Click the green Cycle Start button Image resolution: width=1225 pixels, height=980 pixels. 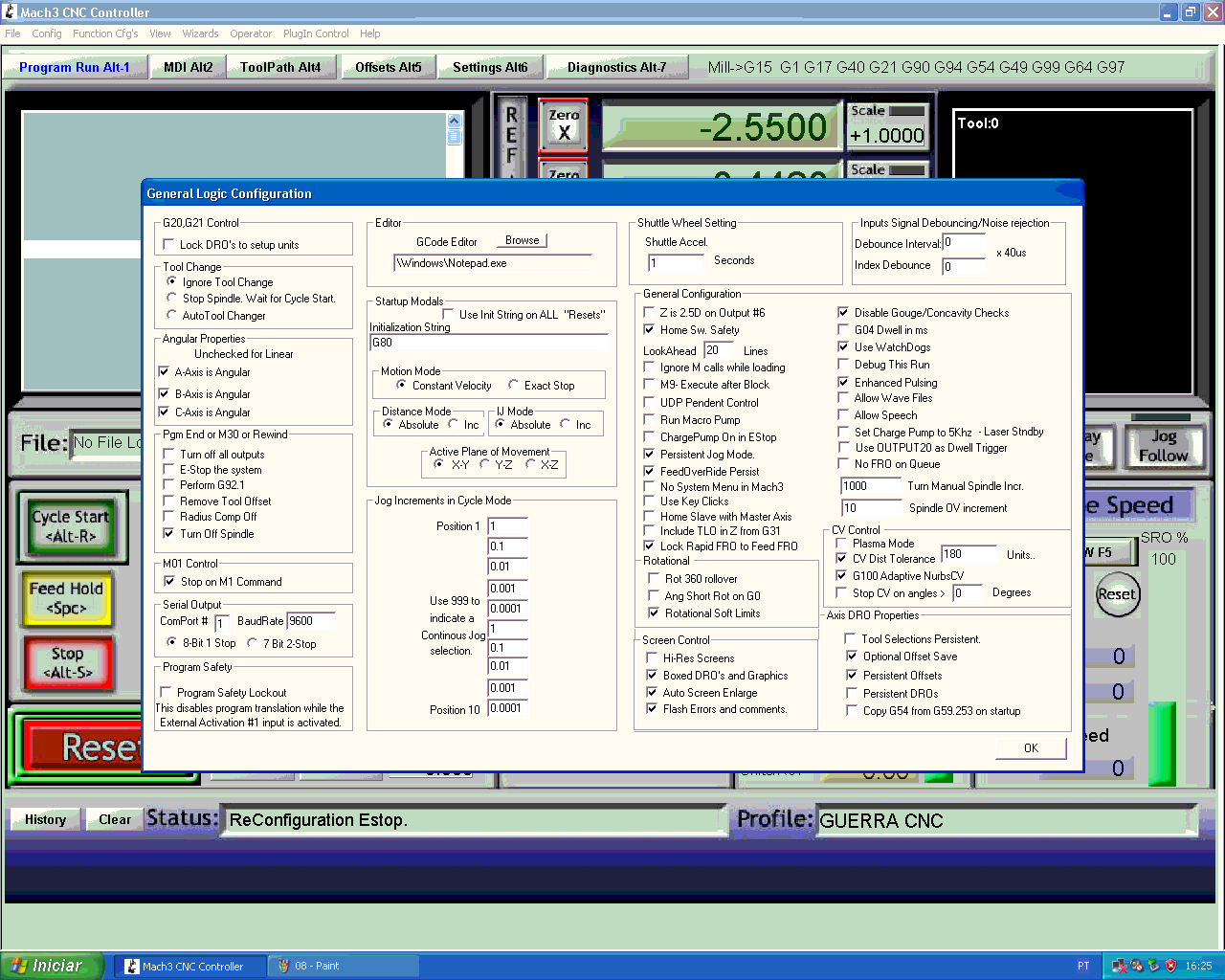[x=71, y=526]
